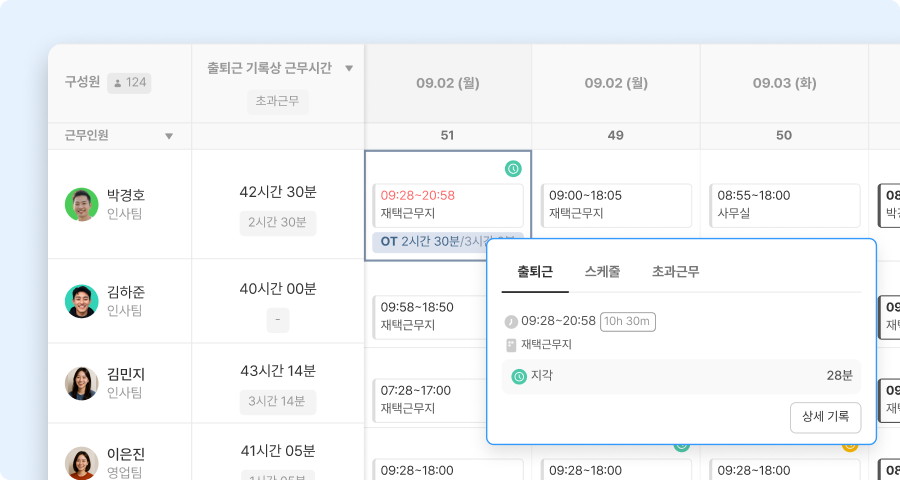Open 김민지's profile avatar
Image resolution: width=900 pixels, height=480 pixels.
[82, 384]
